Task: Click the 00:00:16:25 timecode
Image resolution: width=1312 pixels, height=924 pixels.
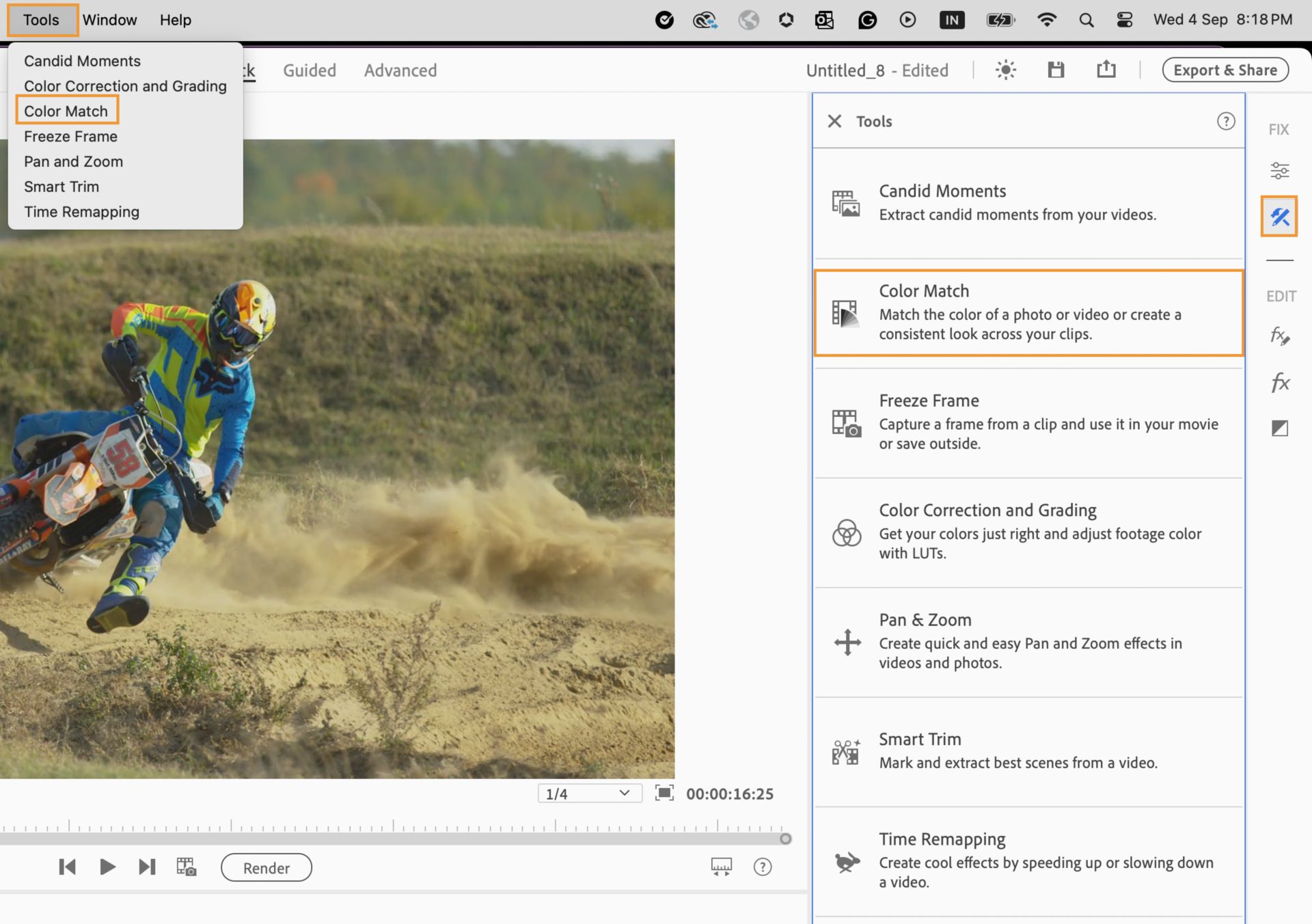Action: pos(730,793)
